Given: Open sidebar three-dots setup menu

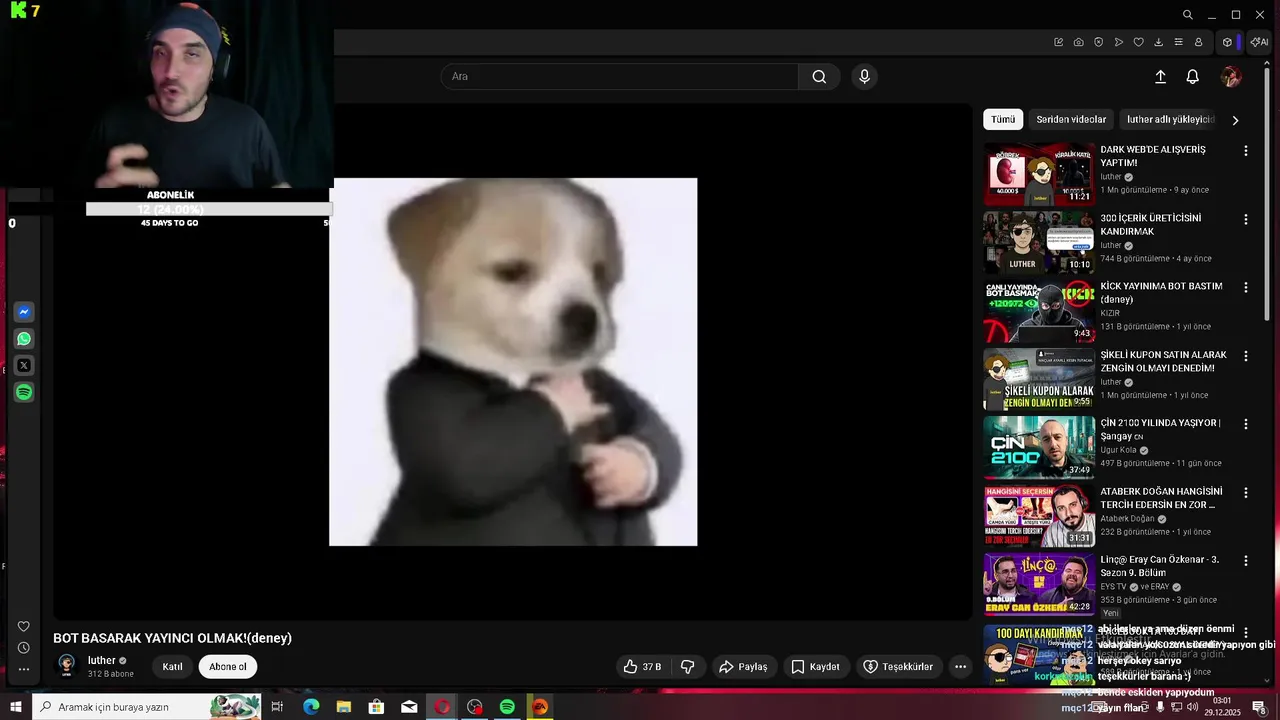Looking at the screenshot, I should (x=24, y=669).
